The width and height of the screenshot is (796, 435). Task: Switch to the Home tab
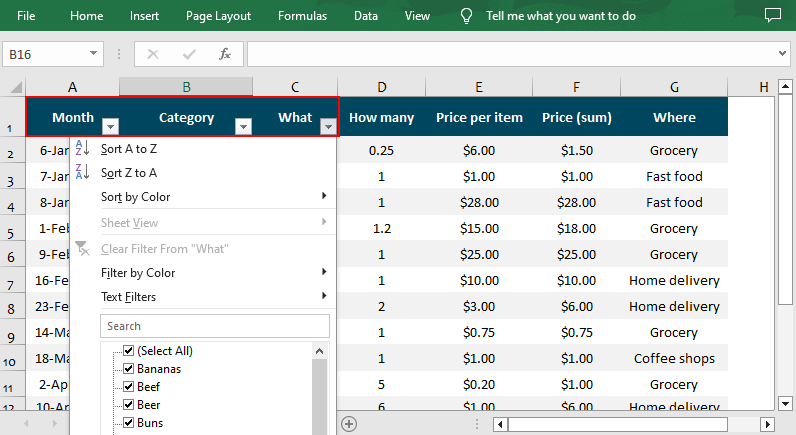[86, 16]
